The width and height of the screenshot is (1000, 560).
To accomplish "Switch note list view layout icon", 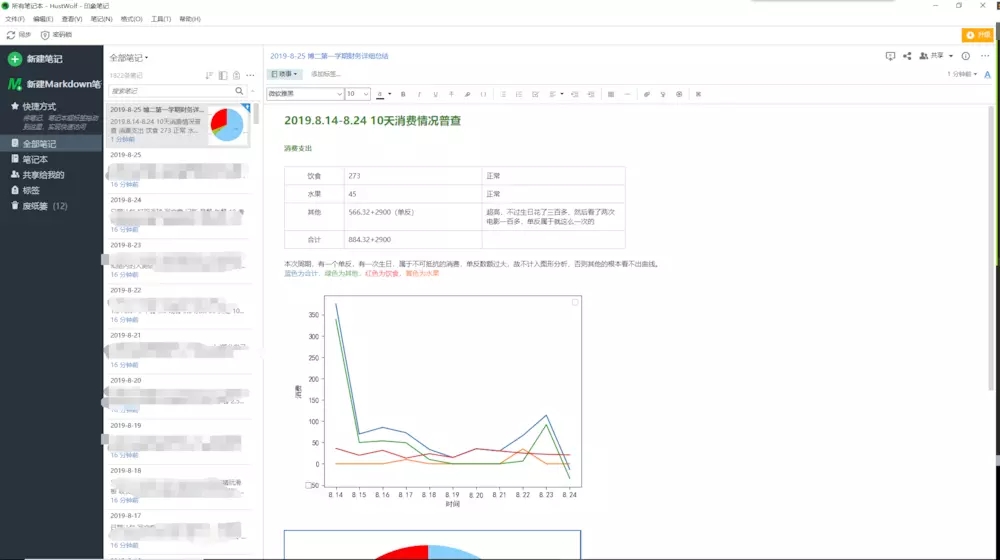I will point(223,75).
